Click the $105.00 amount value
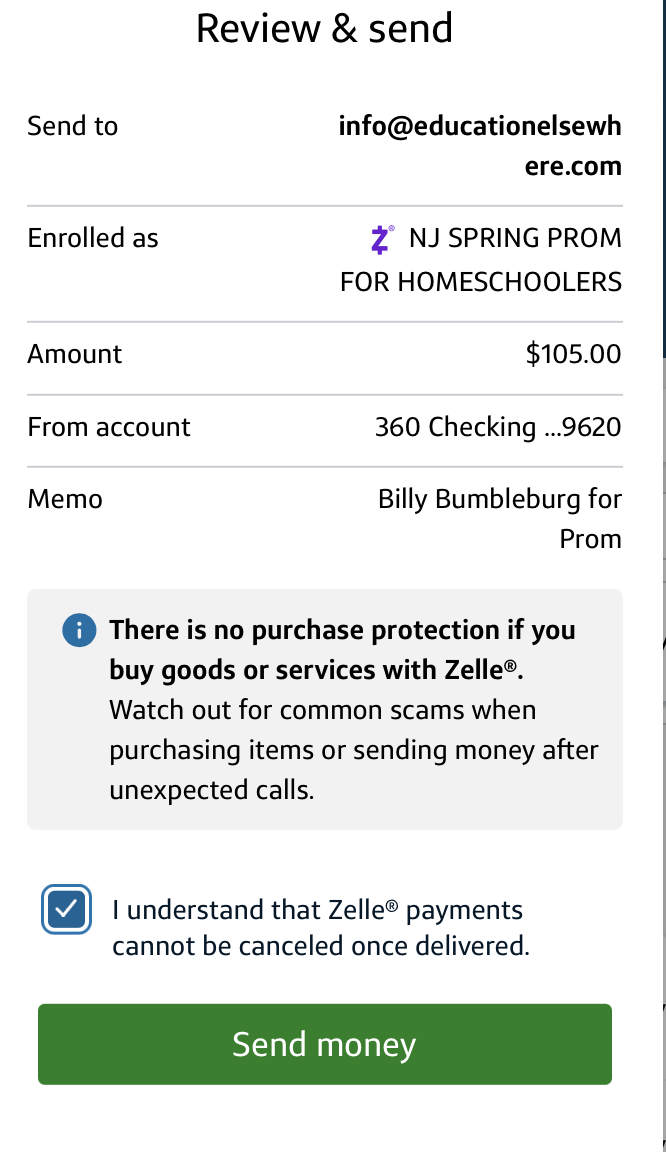The width and height of the screenshot is (666, 1152). tap(573, 354)
